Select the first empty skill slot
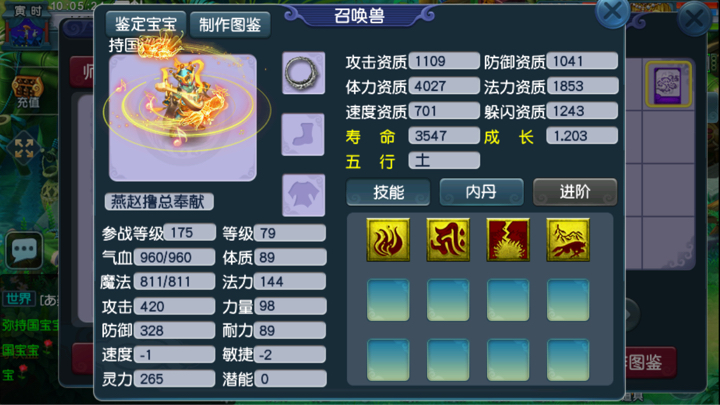 [388, 300]
